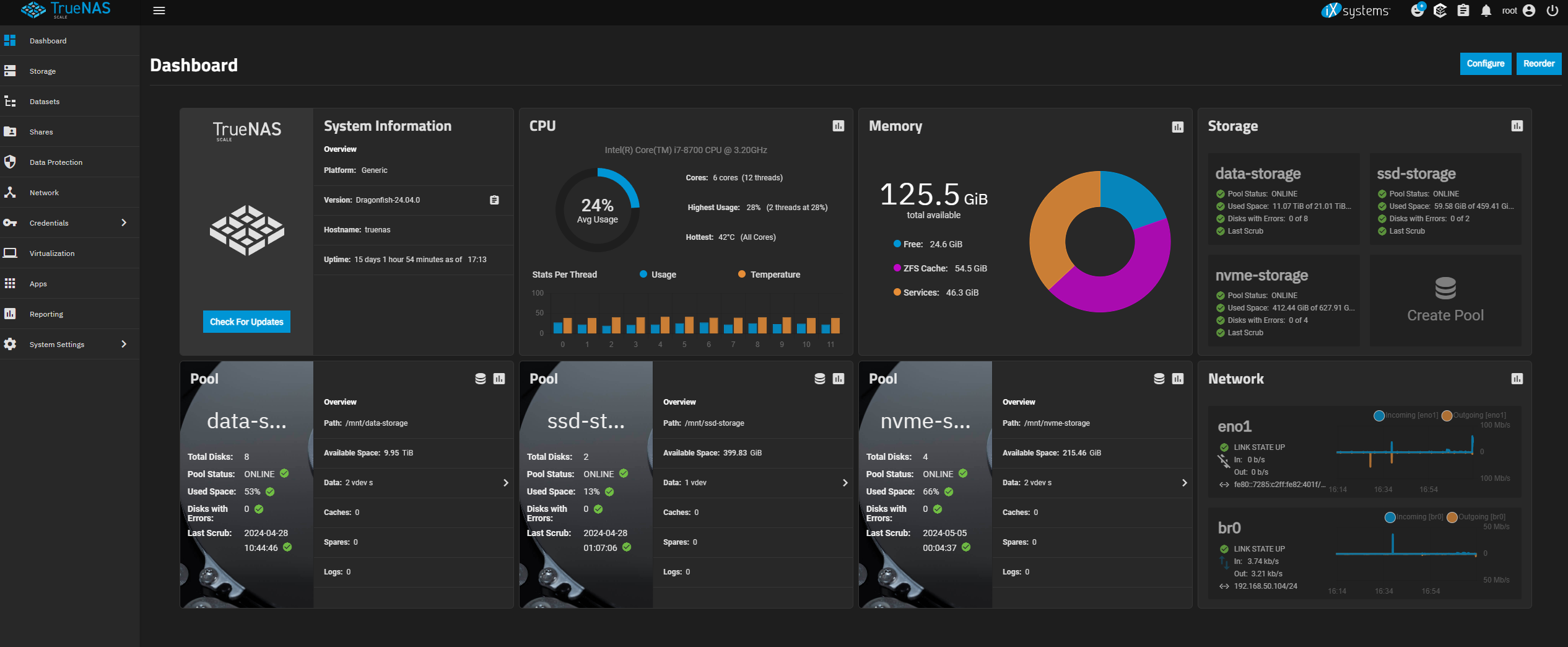This screenshot has height=647, width=1568.
Task: Expand the Credentials menu
Action: [x=69, y=222]
